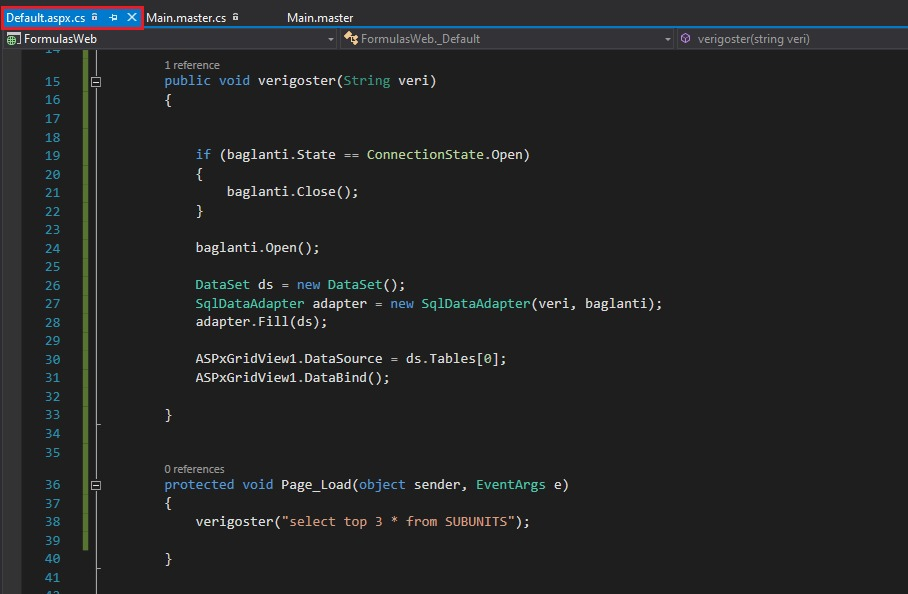The width and height of the screenshot is (908, 594).
Task: Click the lock icon on Default.aspx.cs tab
Action: 95,17
